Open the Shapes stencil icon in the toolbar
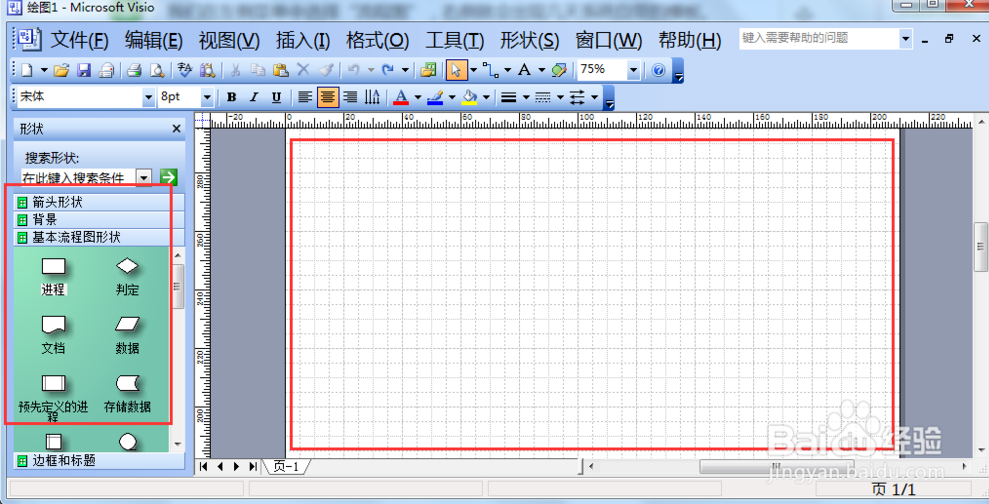 pos(428,70)
